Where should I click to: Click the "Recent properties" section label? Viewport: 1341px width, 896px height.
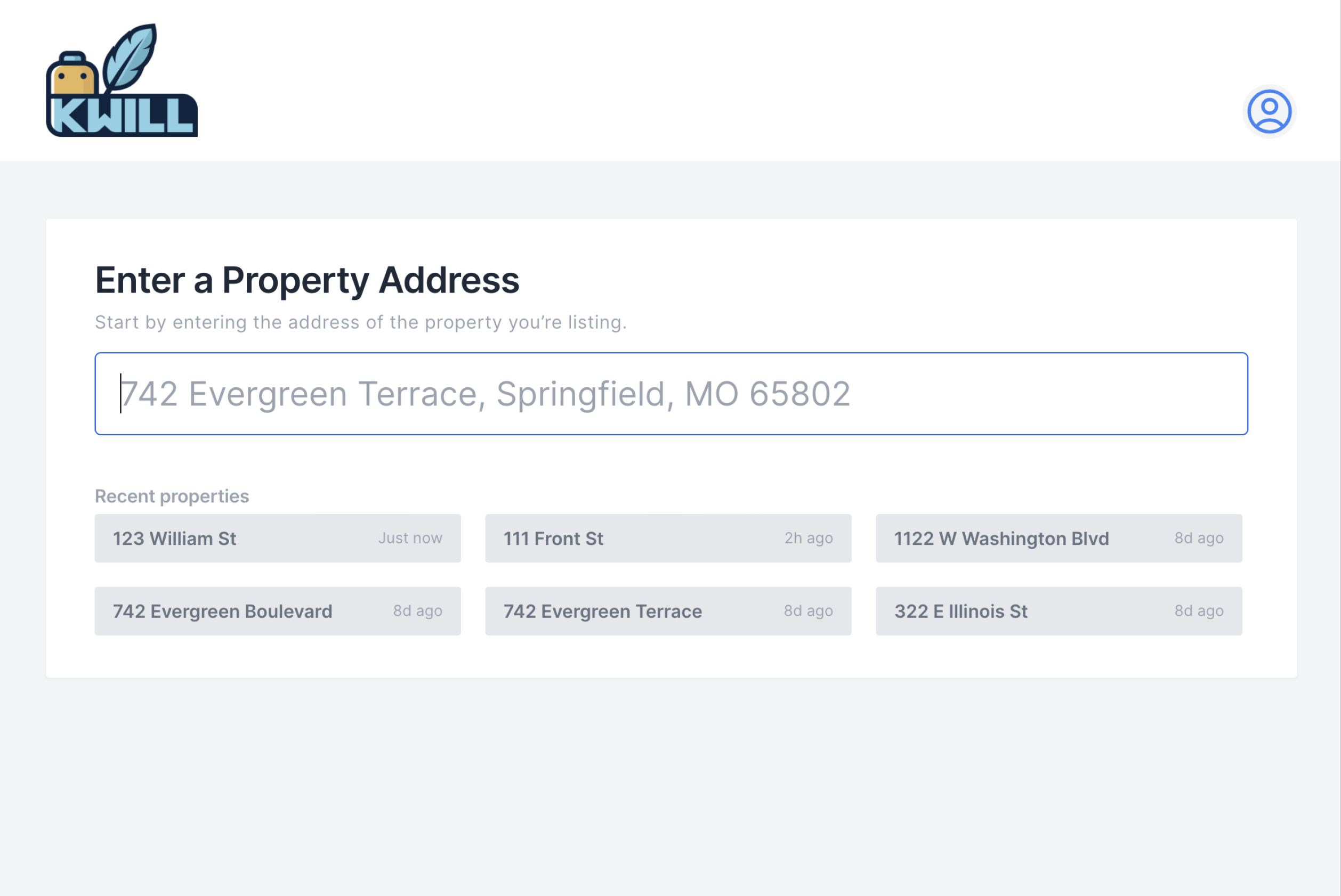click(x=172, y=496)
